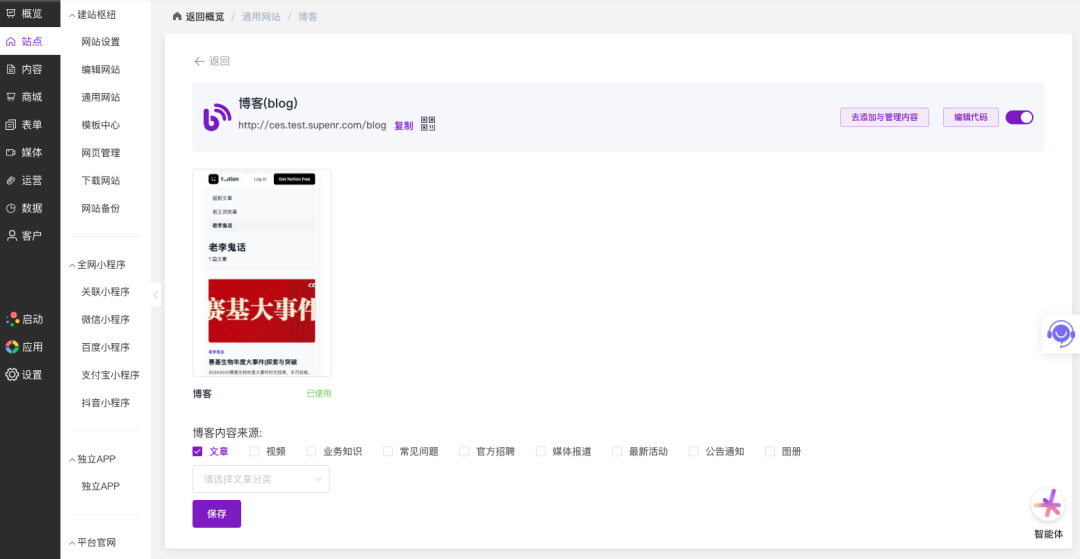Click the home icon in the breadcrumb
This screenshot has height=559, width=1080.
178,17
